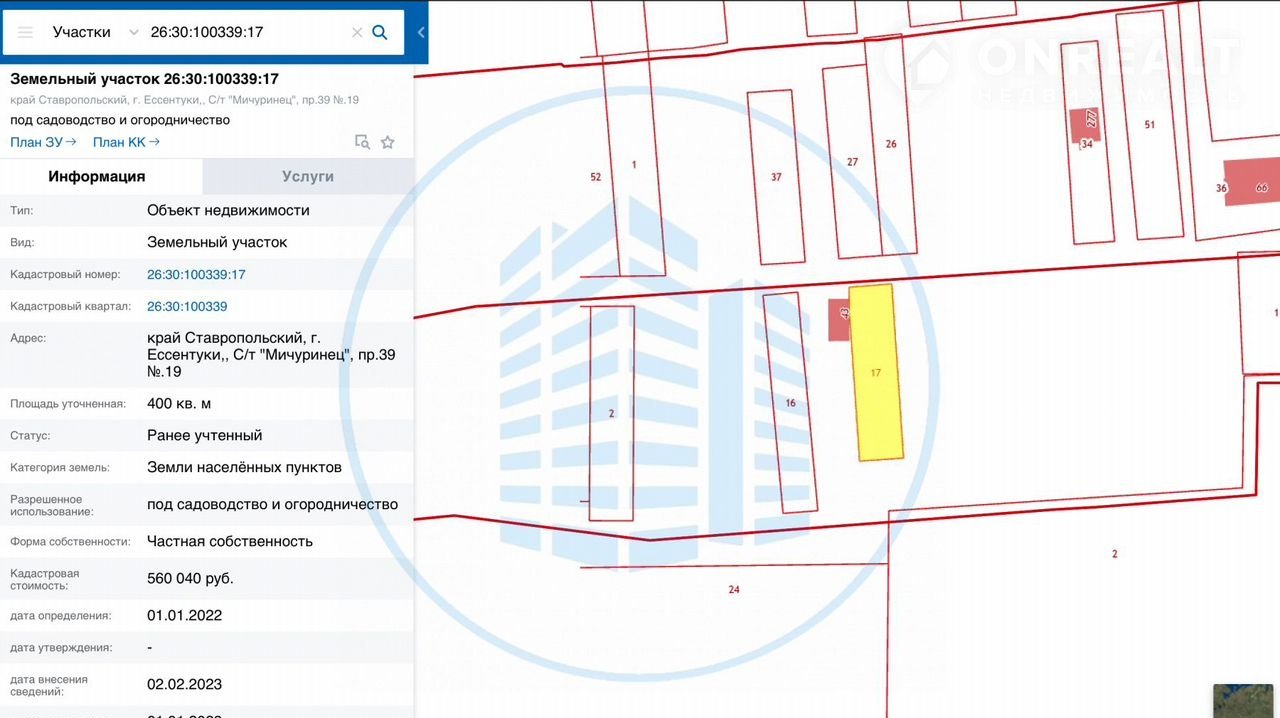This screenshot has height=718, width=1280.
Task: Collapse the side panel with blue arrow
Action: 421,32
